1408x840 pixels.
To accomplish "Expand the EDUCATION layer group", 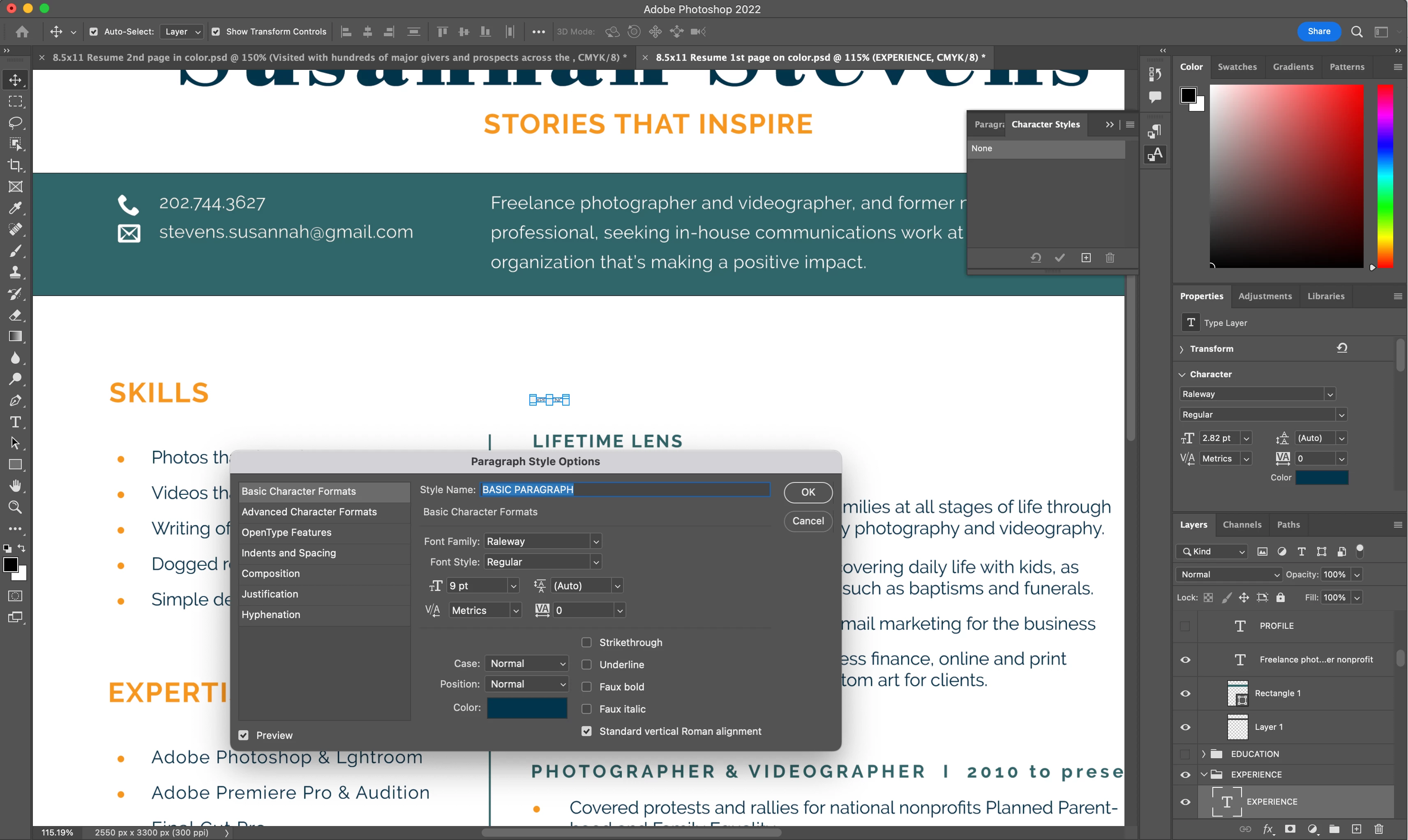I will [x=1204, y=754].
